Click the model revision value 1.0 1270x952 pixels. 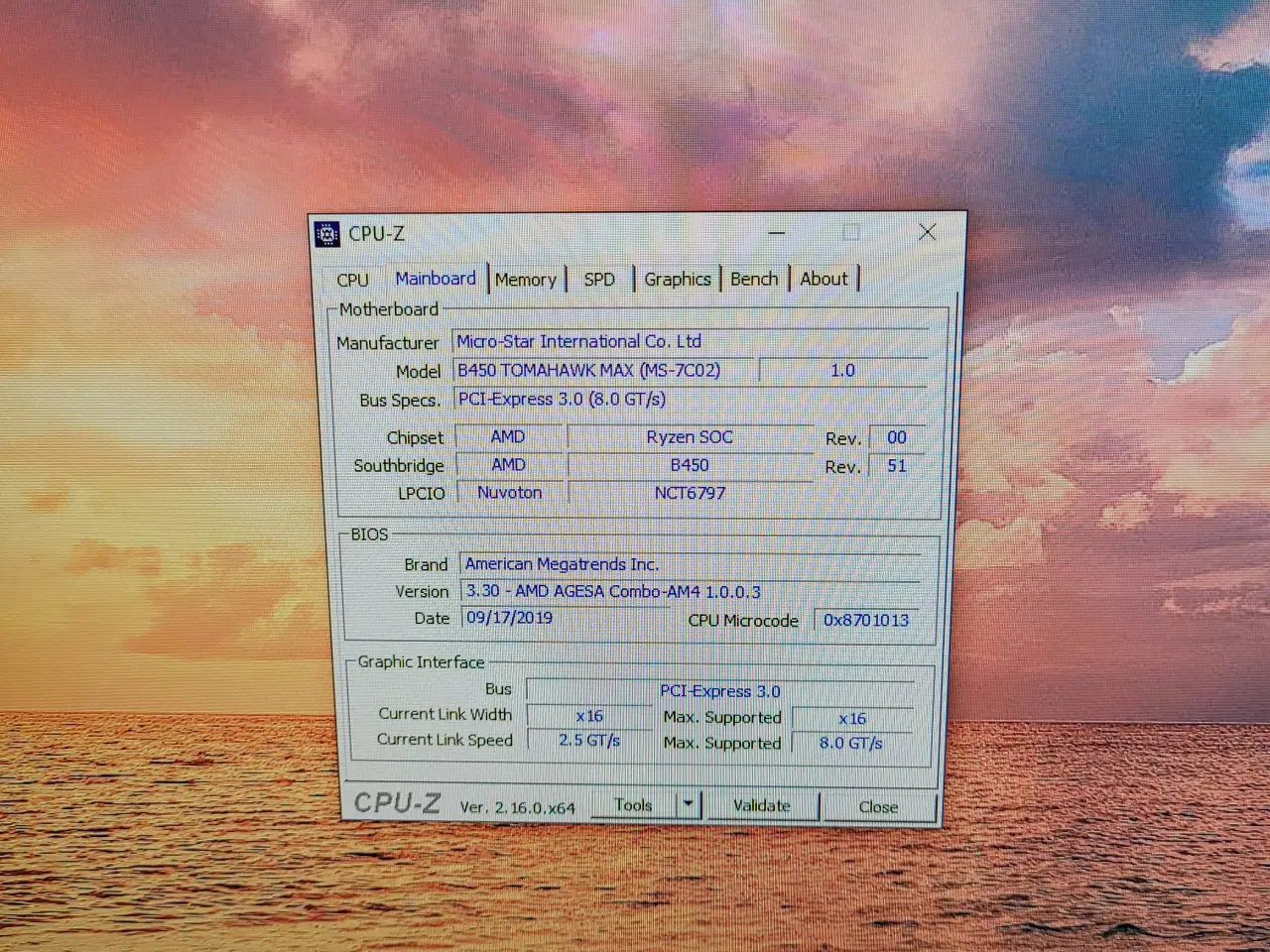[842, 370]
